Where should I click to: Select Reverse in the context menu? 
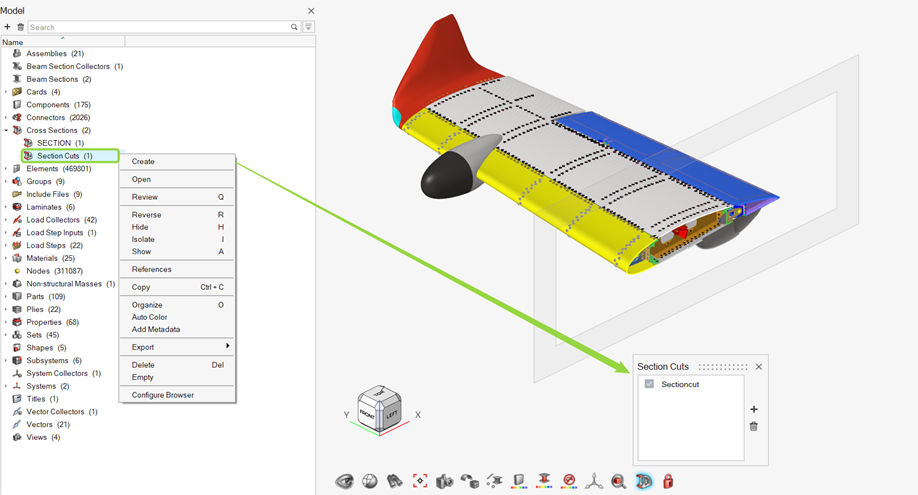coord(146,215)
